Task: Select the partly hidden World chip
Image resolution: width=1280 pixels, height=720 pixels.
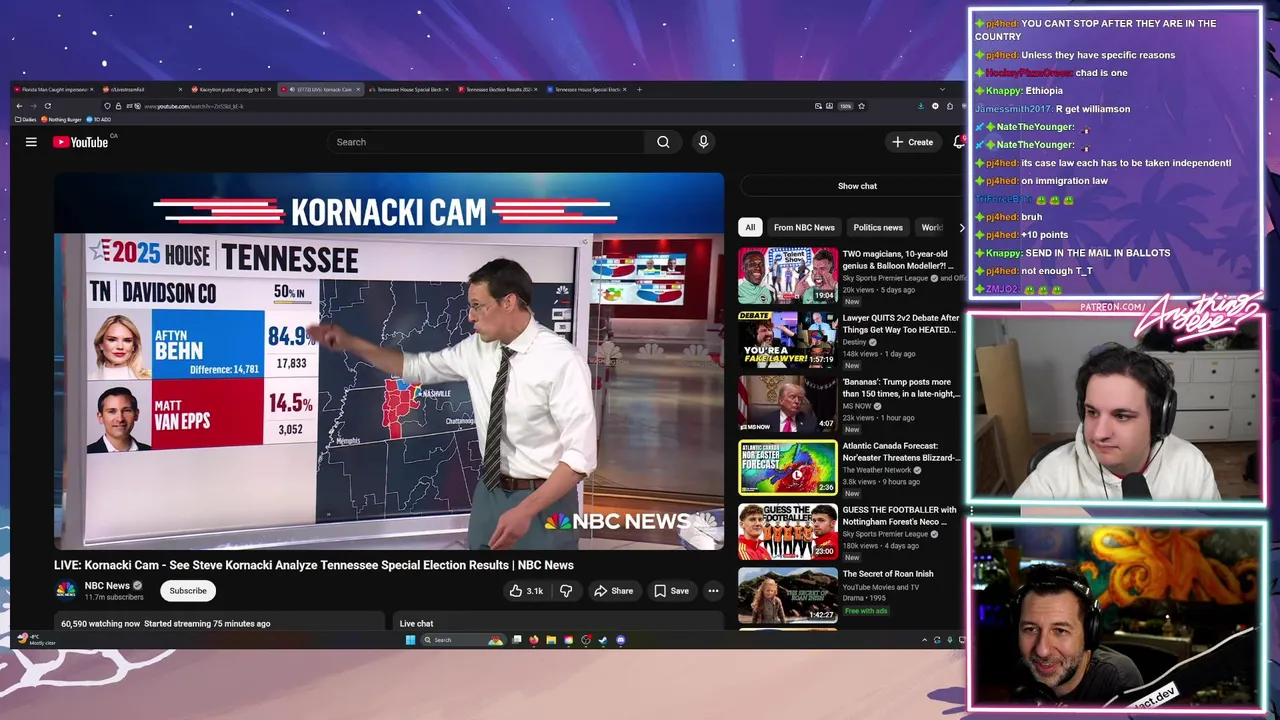Action: (x=931, y=227)
